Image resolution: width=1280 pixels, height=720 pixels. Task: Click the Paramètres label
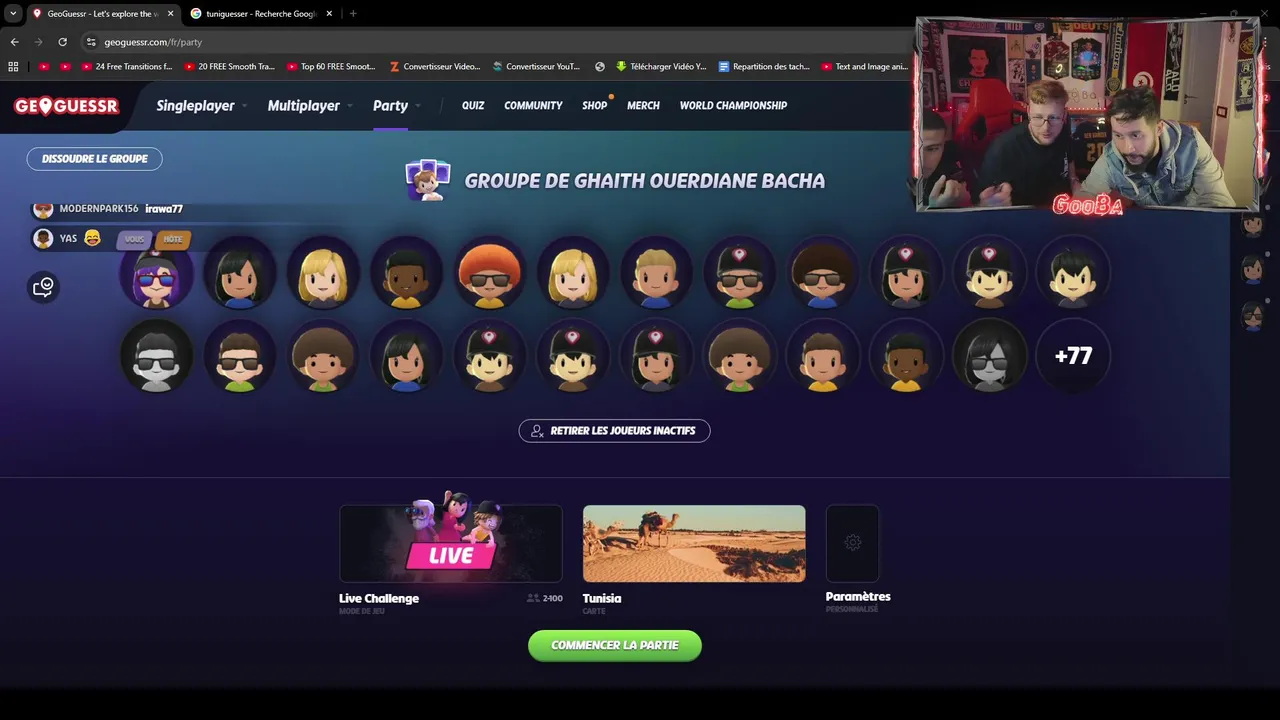coord(858,597)
